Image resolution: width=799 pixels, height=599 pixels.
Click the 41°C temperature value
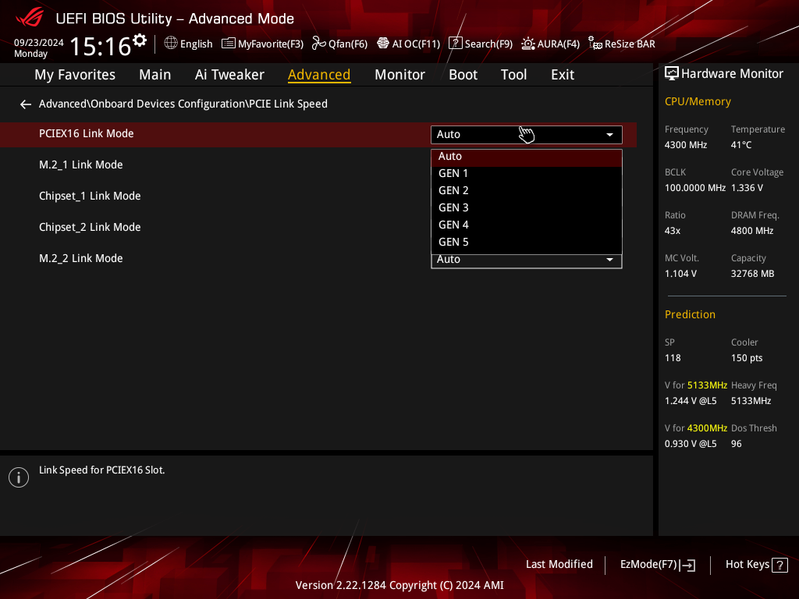coord(741,145)
